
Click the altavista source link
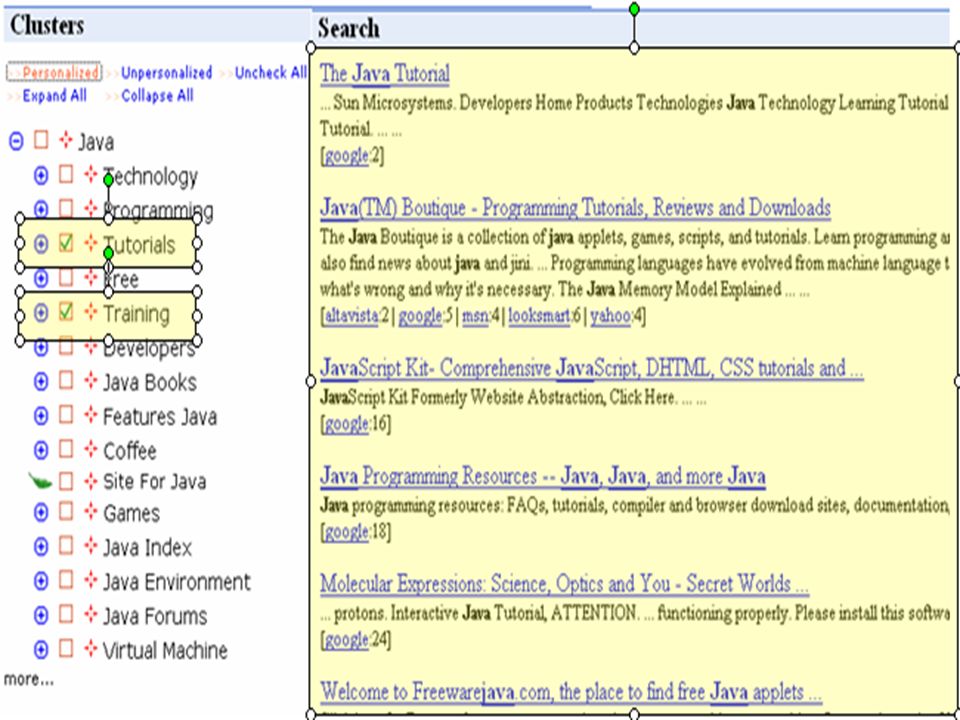(x=351, y=317)
